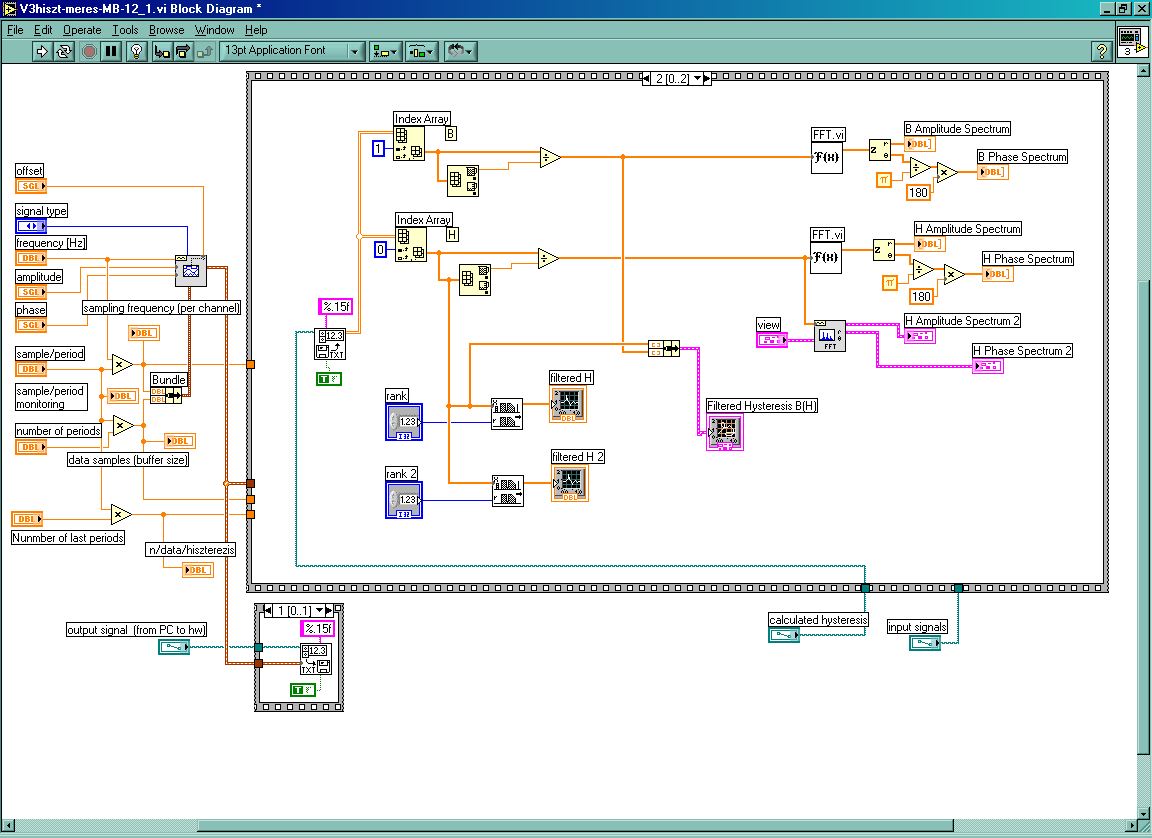
Task: Open the Window menu
Action: [215, 30]
